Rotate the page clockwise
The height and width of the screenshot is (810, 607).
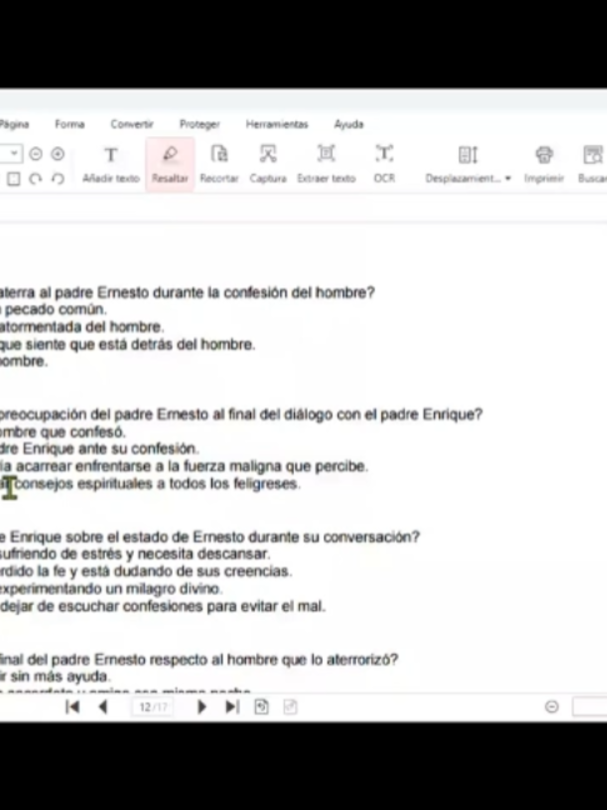(36, 179)
